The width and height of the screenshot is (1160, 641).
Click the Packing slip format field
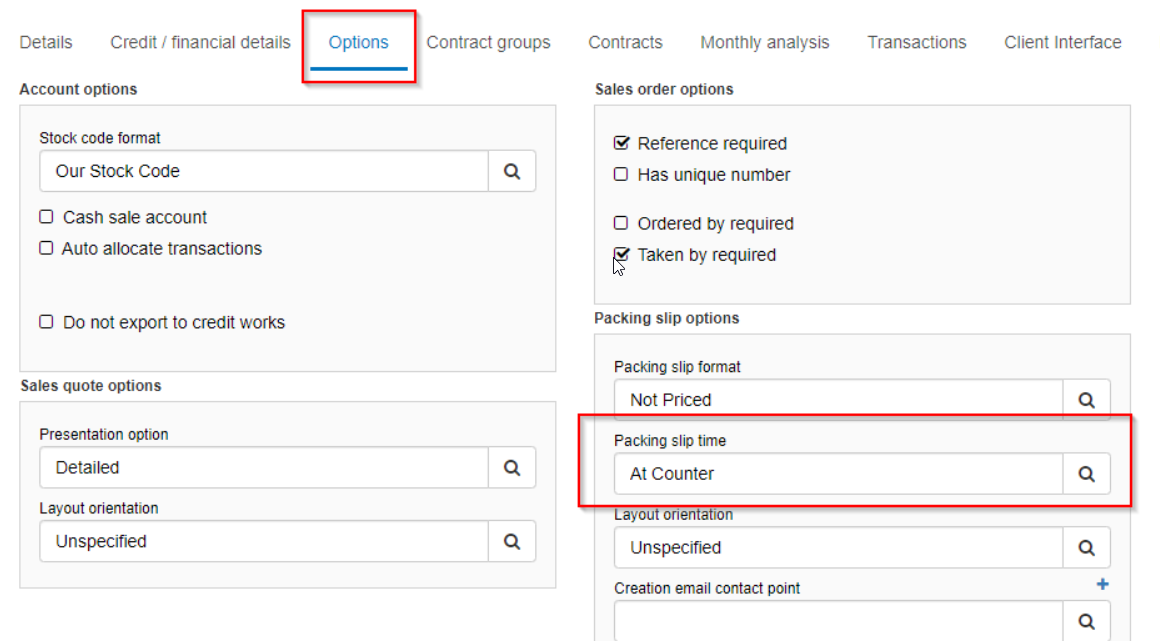pyautogui.click(x=838, y=400)
